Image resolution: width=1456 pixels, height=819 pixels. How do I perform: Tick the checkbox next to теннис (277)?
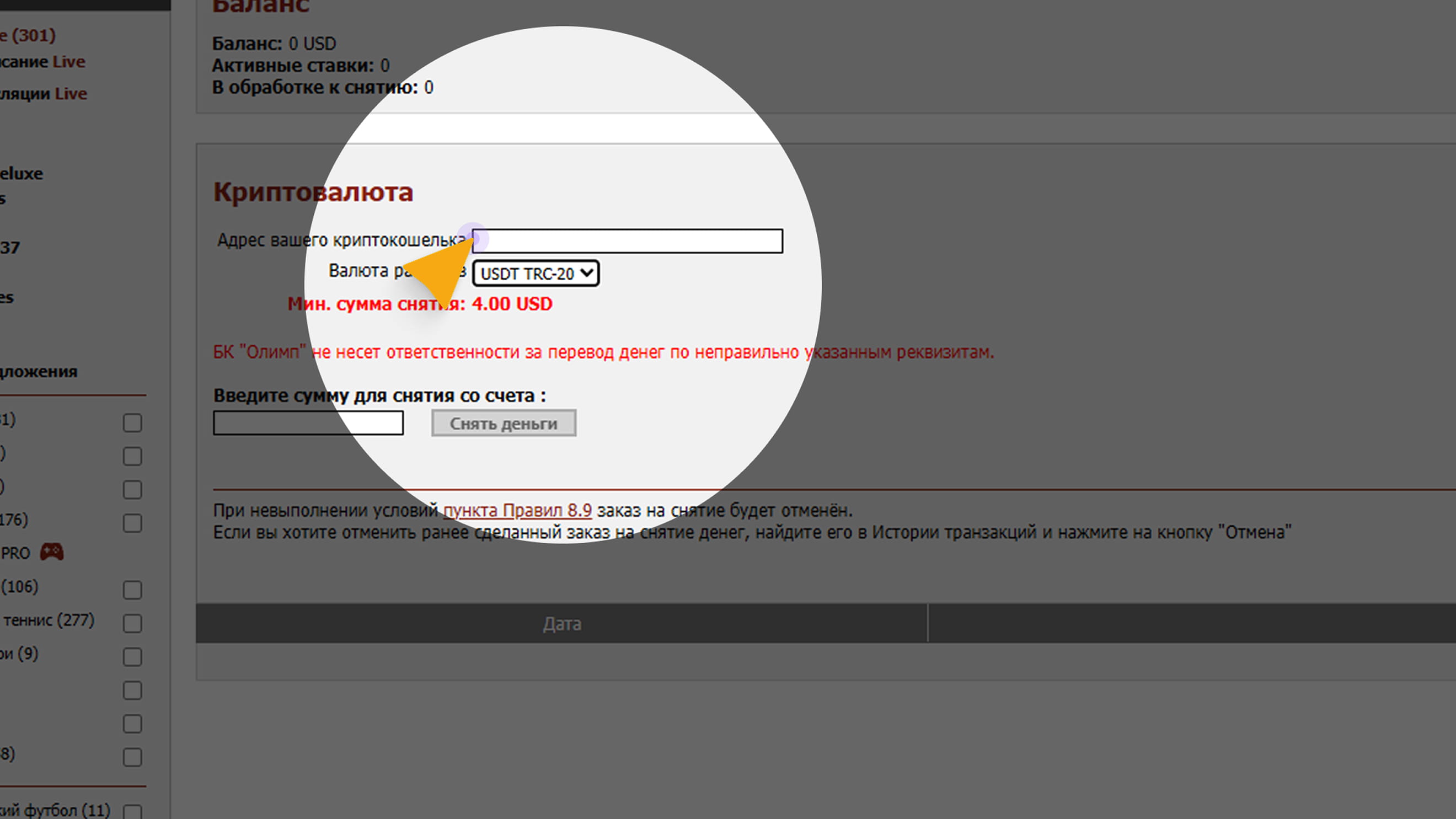(132, 623)
